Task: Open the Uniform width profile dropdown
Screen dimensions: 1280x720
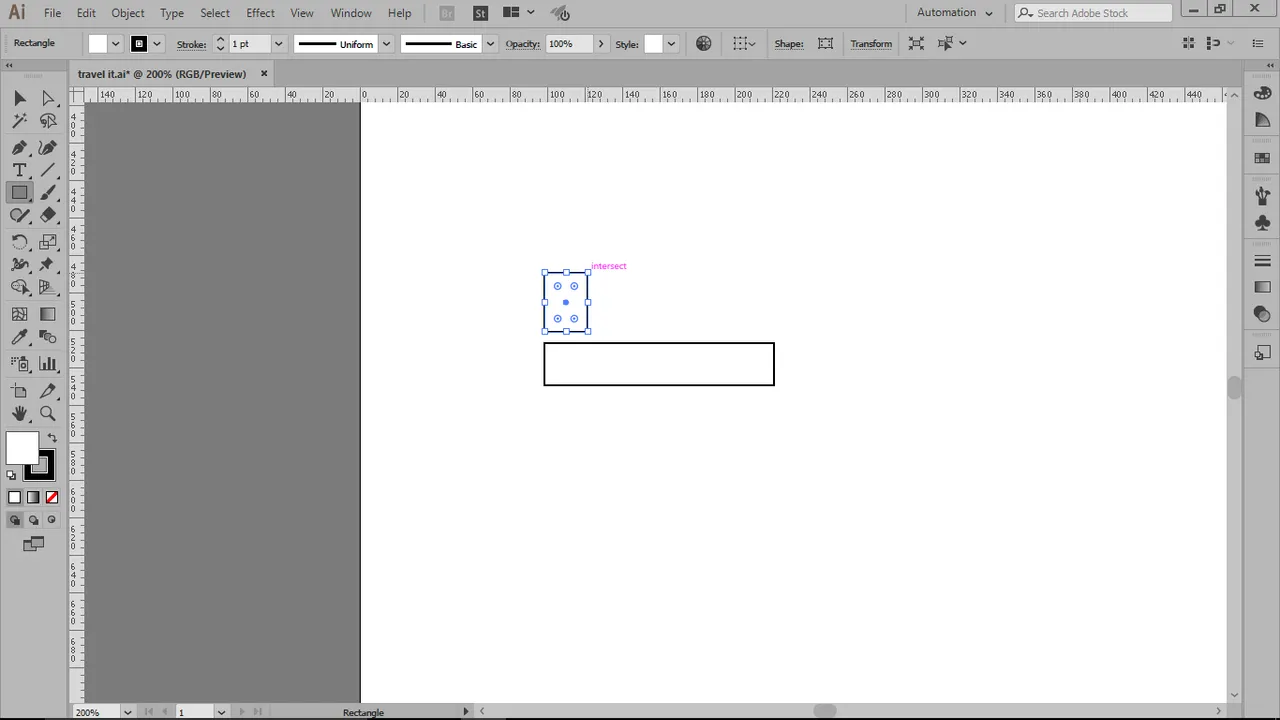Action: point(386,44)
